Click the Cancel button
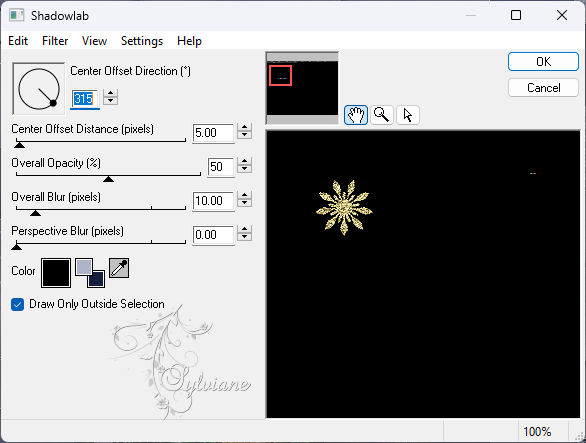 tap(543, 88)
